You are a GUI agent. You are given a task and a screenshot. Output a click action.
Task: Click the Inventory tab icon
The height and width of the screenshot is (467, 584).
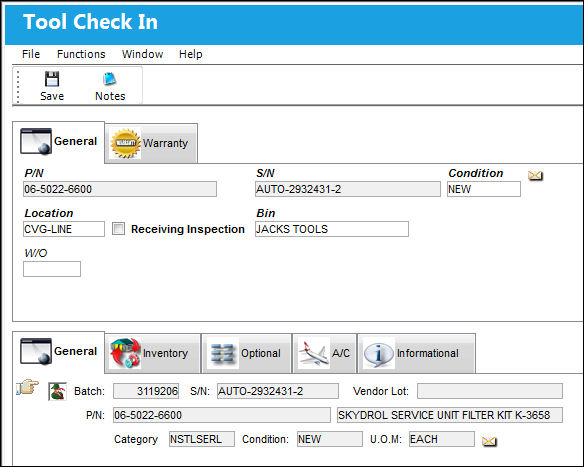(x=125, y=353)
